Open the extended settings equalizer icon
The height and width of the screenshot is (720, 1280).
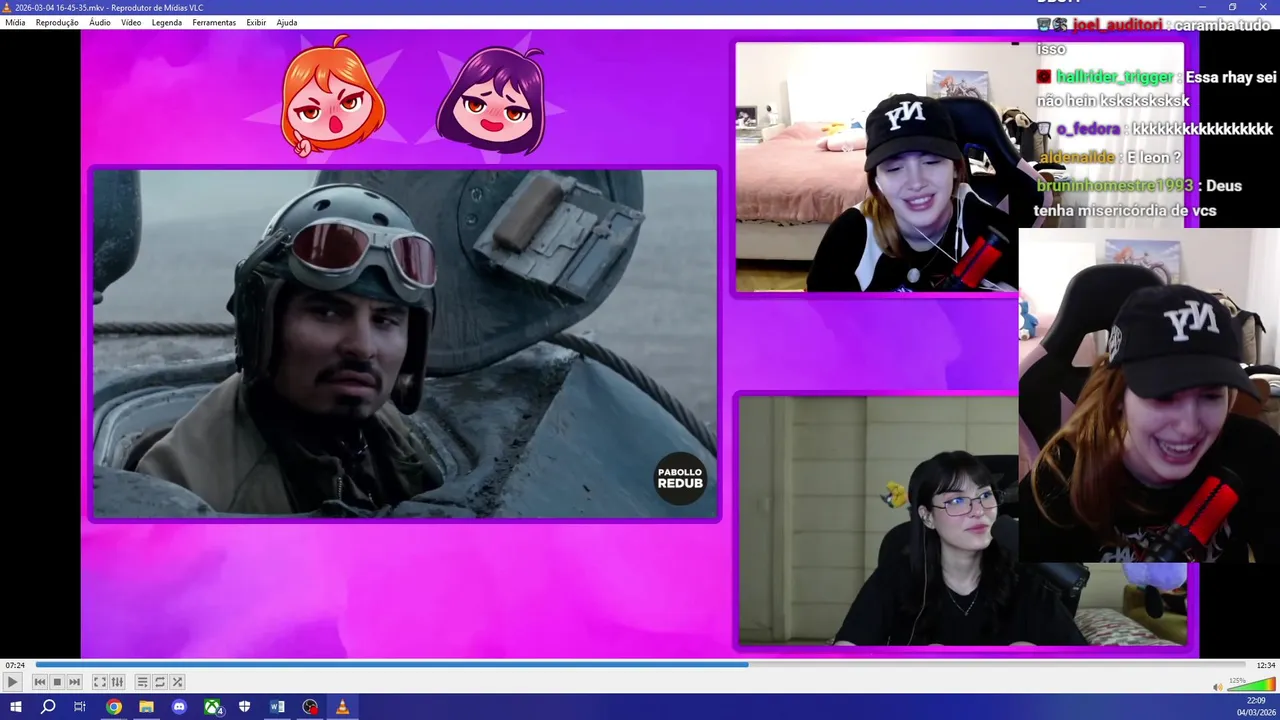[x=117, y=682]
